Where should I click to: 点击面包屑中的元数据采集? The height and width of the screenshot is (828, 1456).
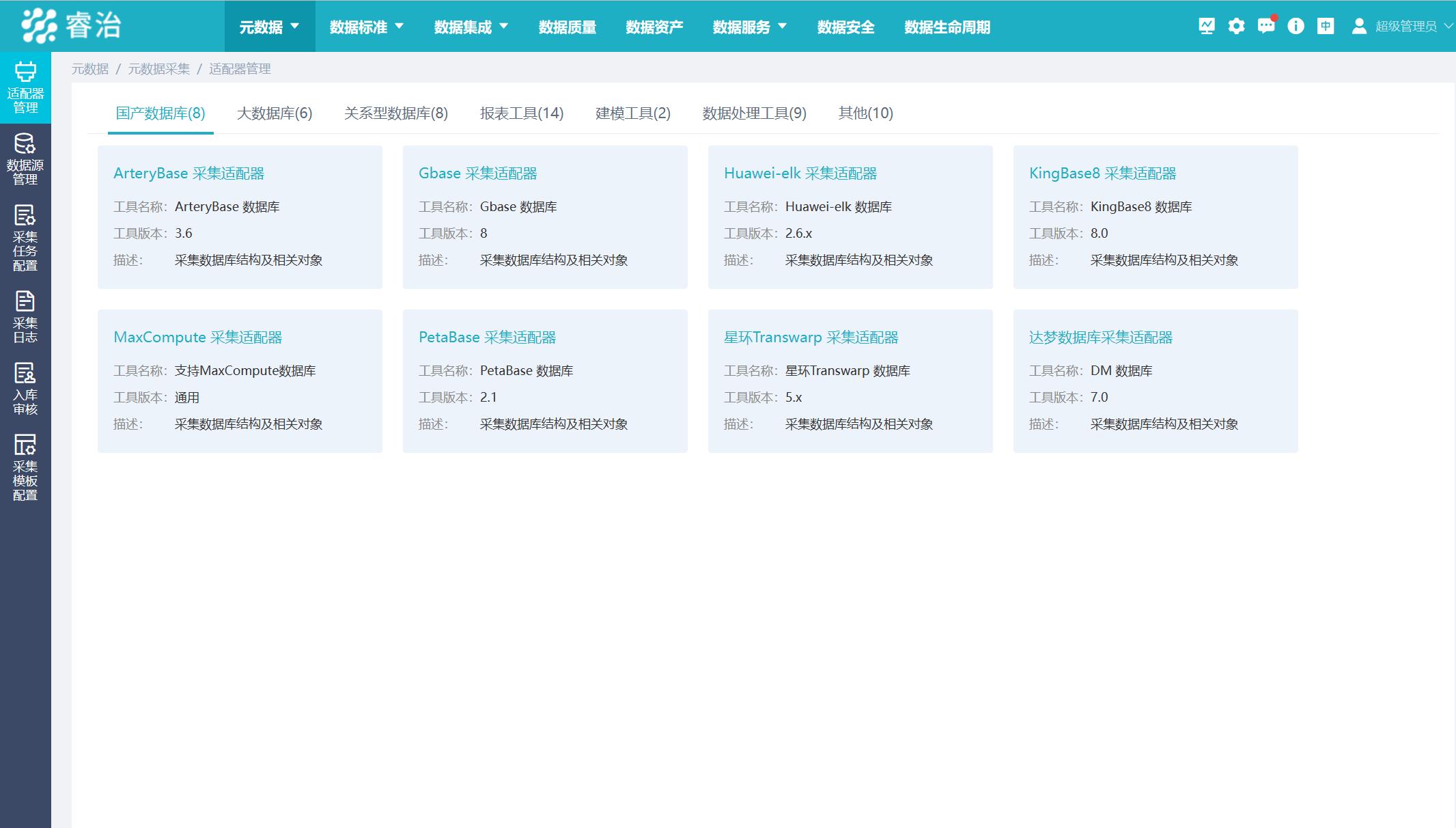(158, 68)
